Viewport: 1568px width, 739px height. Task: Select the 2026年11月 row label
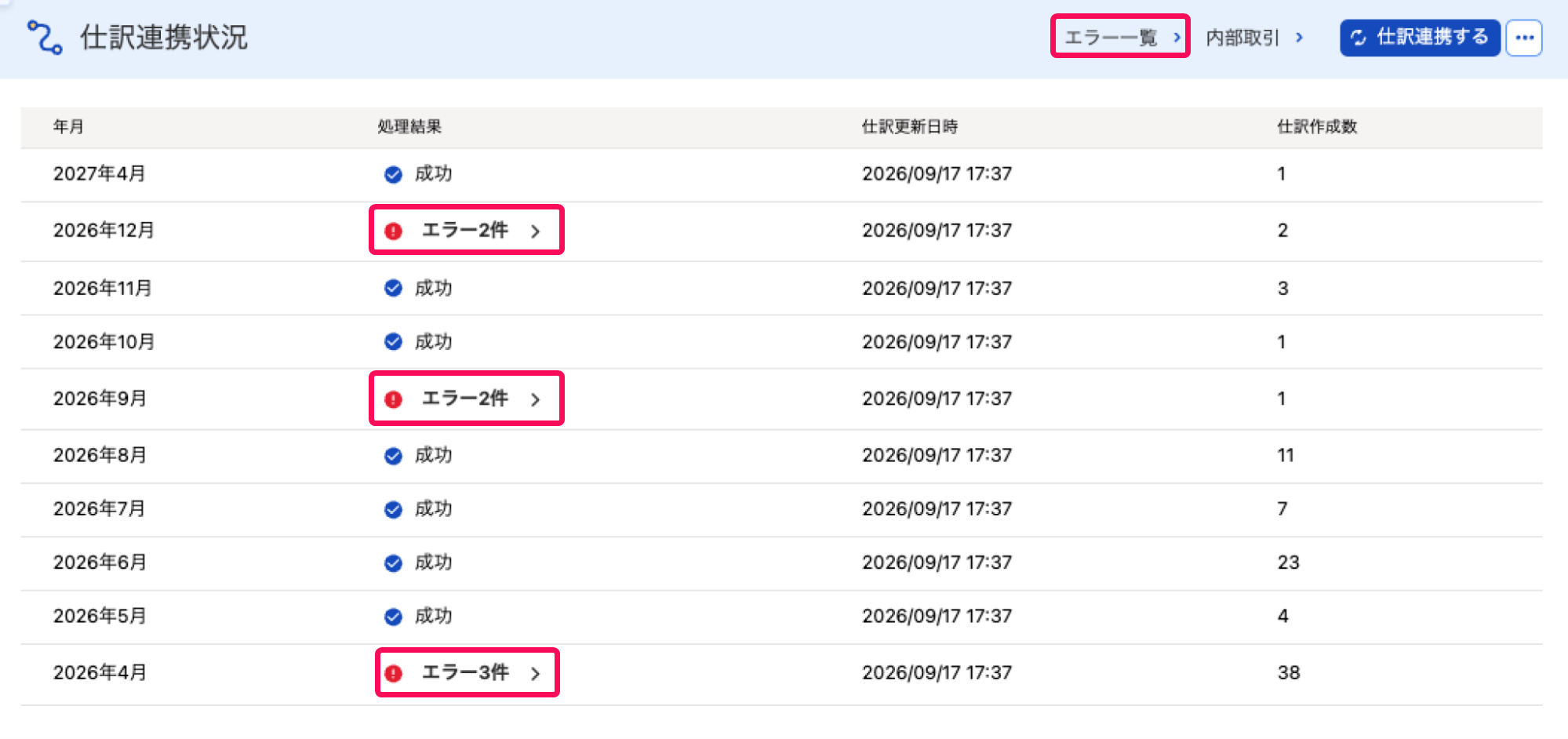[x=103, y=288]
